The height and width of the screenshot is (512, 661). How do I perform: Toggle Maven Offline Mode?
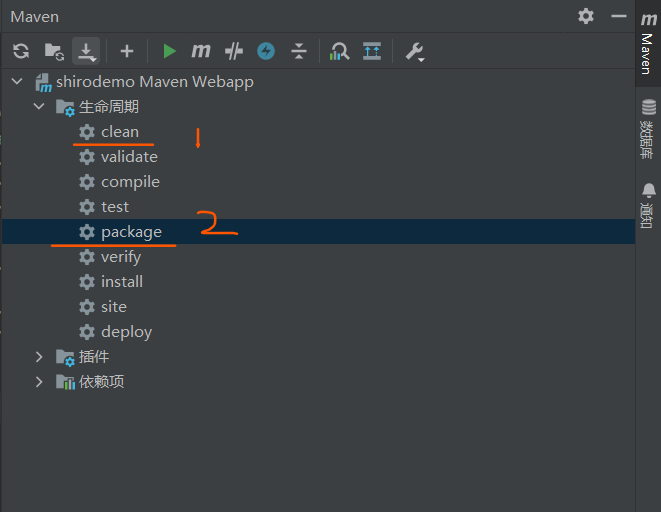tap(234, 51)
